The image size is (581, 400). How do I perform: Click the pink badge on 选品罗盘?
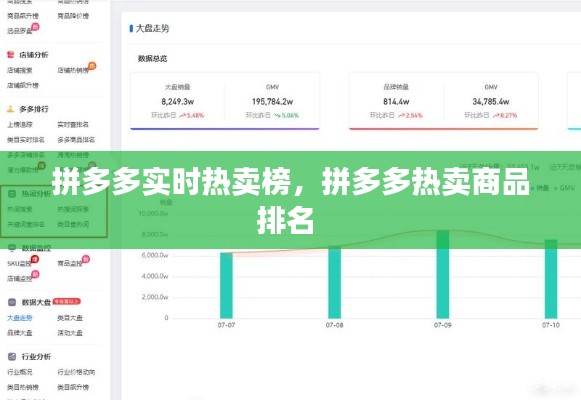[35, 27]
